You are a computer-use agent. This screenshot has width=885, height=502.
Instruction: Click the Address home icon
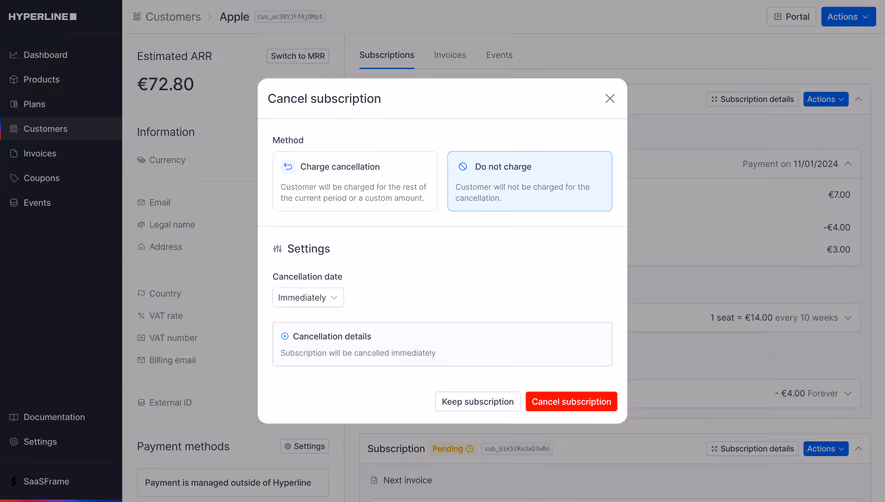coord(141,247)
